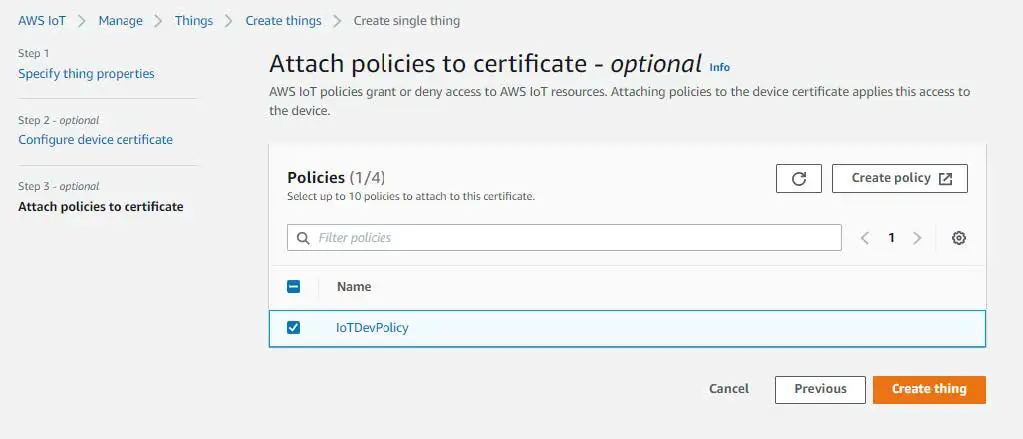Cancel the thing creation wizard
The width and height of the screenshot is (1023, 439).
[728, 389]
